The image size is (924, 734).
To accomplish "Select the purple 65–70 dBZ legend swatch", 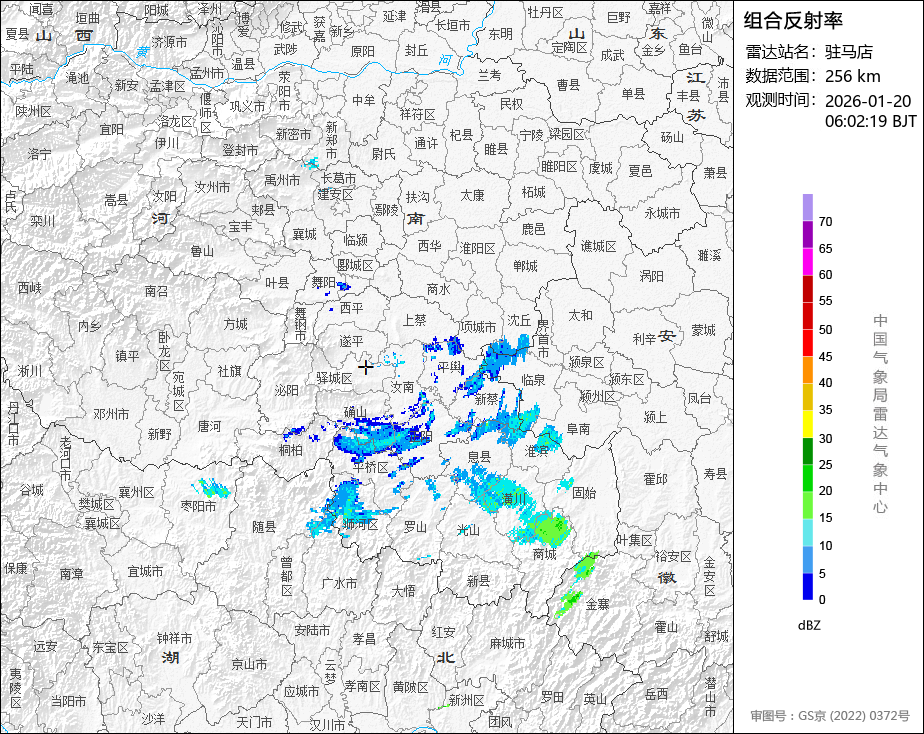I will click(x=807, y=234).
